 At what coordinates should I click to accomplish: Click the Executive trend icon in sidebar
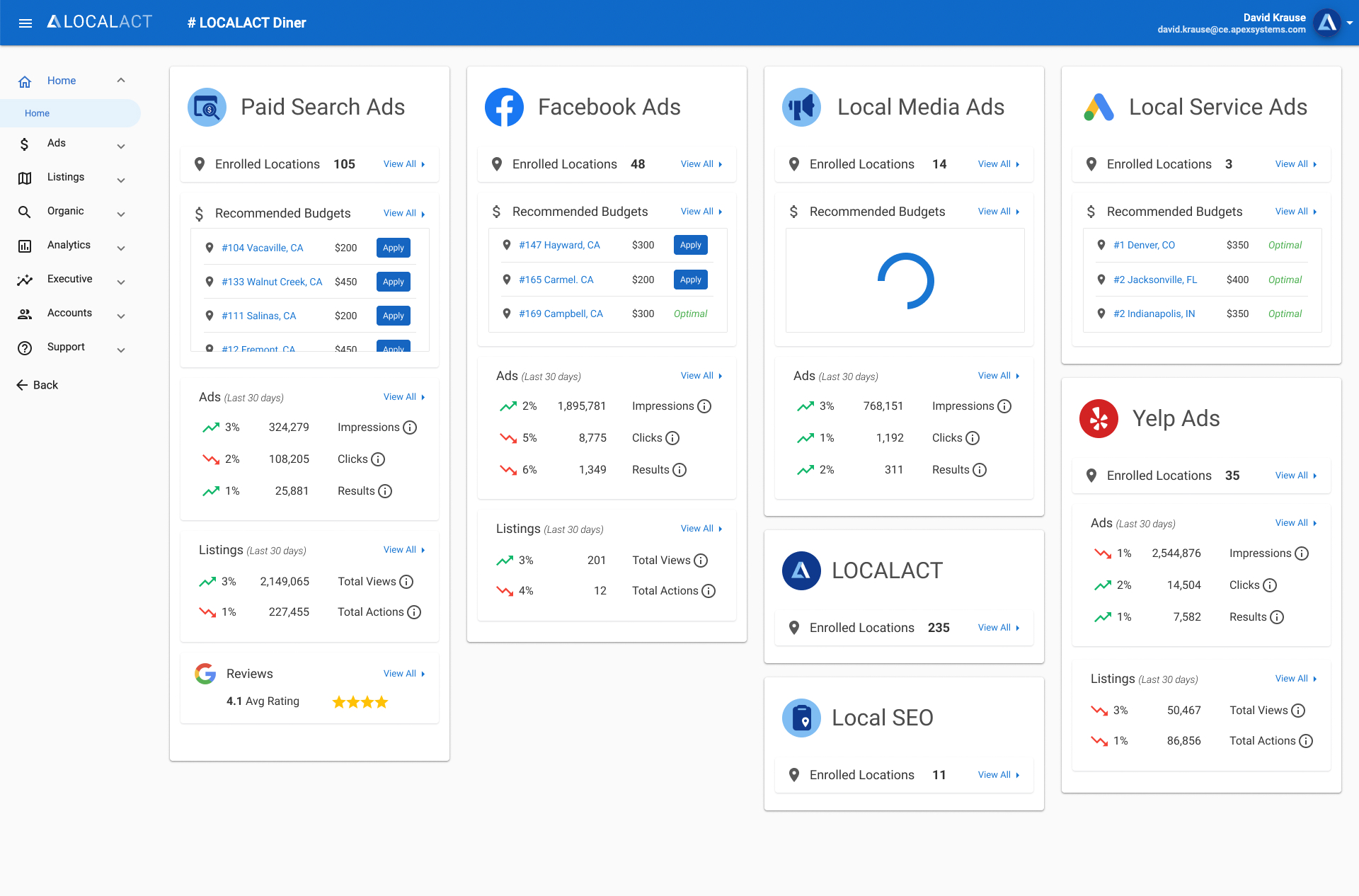[25, 280]
